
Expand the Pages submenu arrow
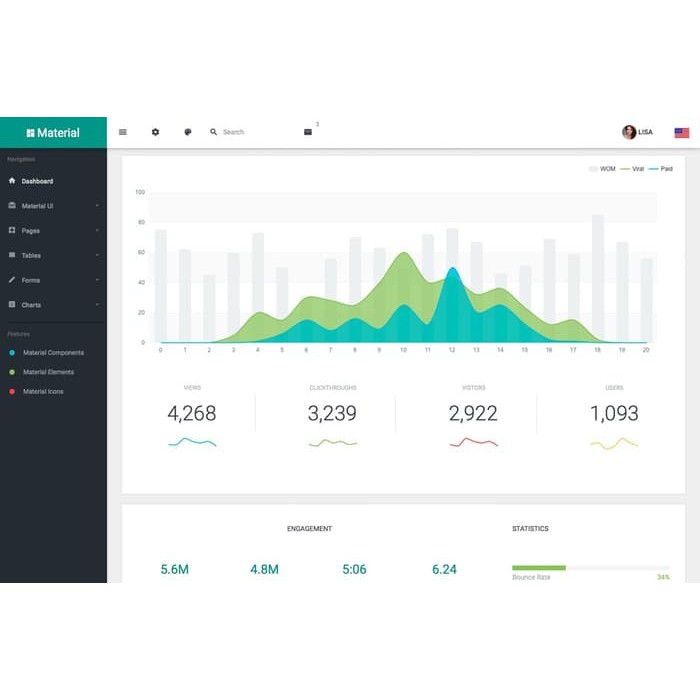(97, 230)
